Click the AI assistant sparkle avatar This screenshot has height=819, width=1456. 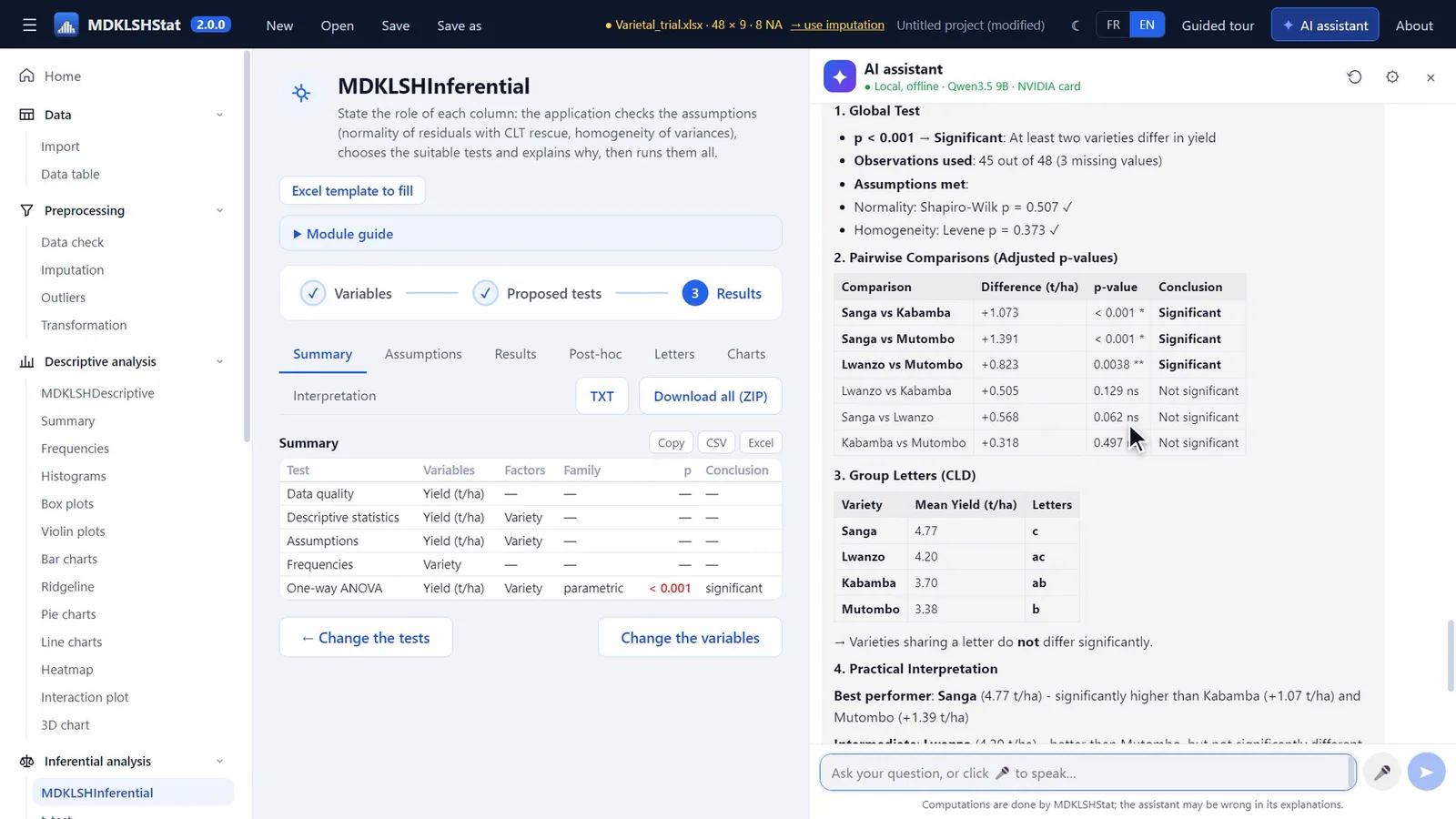click(840, 76)
